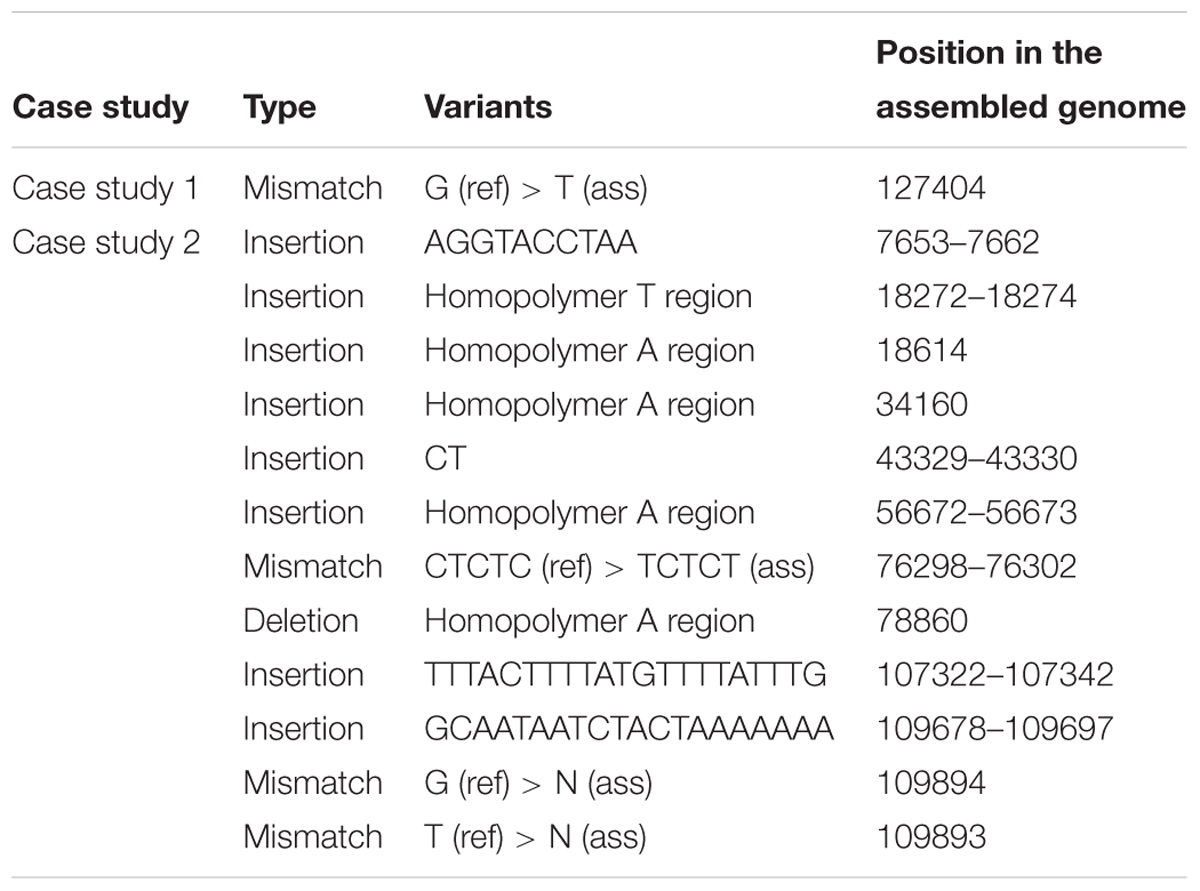Click the Type column header
Screen dimensions: 1200x891
(x=282, y=107)
